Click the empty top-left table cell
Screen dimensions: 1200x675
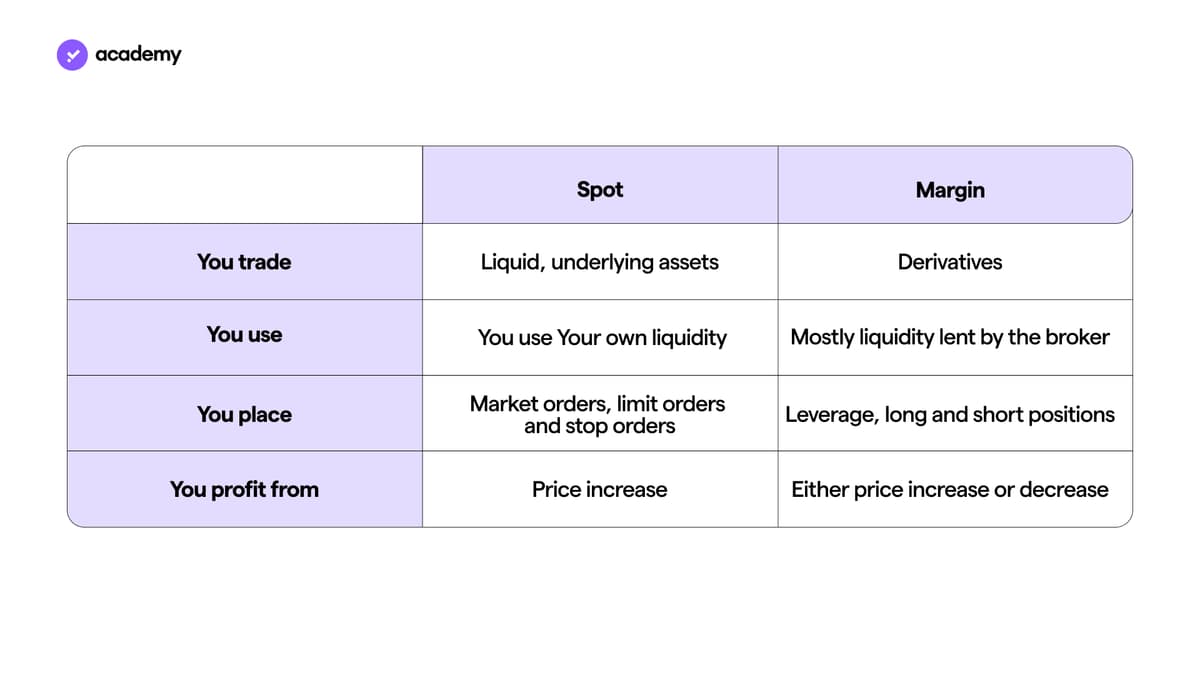coord(244,184)
